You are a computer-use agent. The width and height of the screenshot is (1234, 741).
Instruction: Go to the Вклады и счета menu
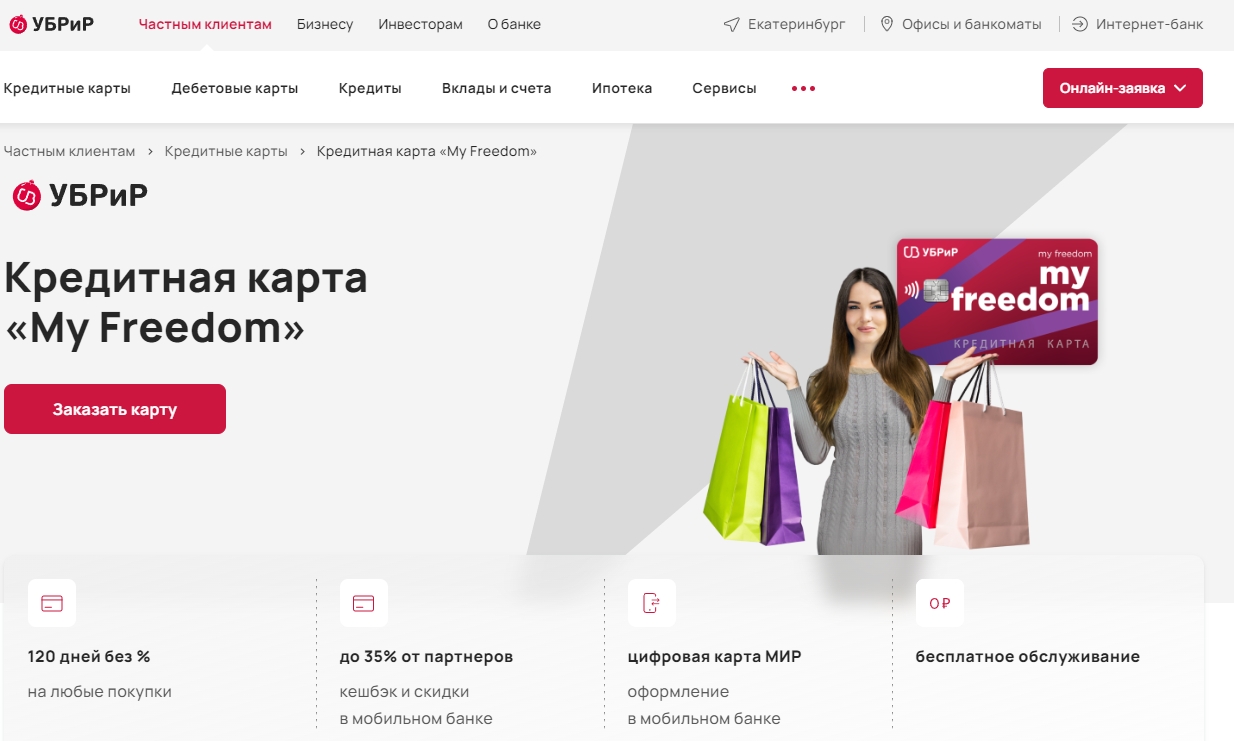497,88
